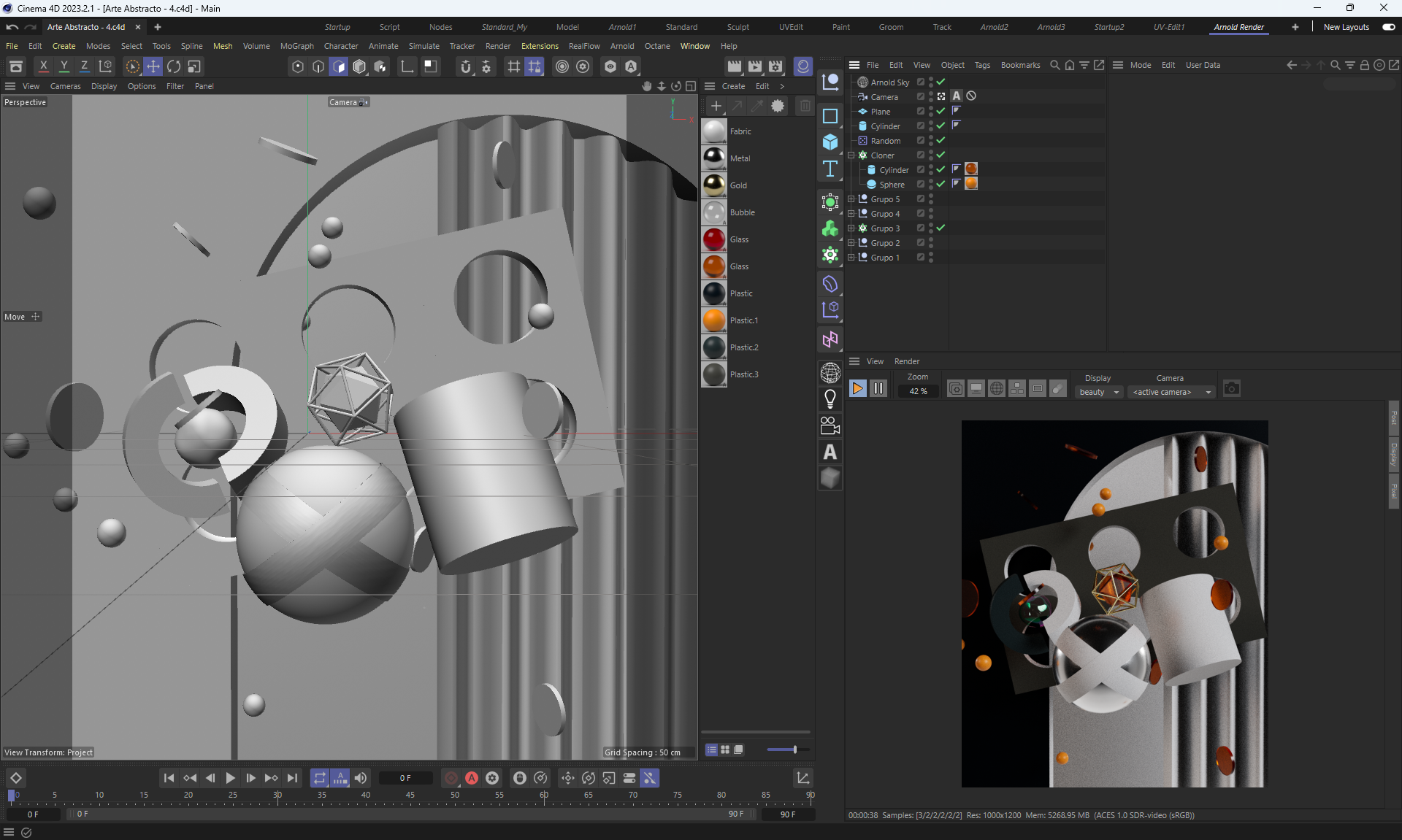The height and width of the screenshot is (840, 1402).
Task: Click the snapshot camera icon in render view
Action: [1231, 389]
